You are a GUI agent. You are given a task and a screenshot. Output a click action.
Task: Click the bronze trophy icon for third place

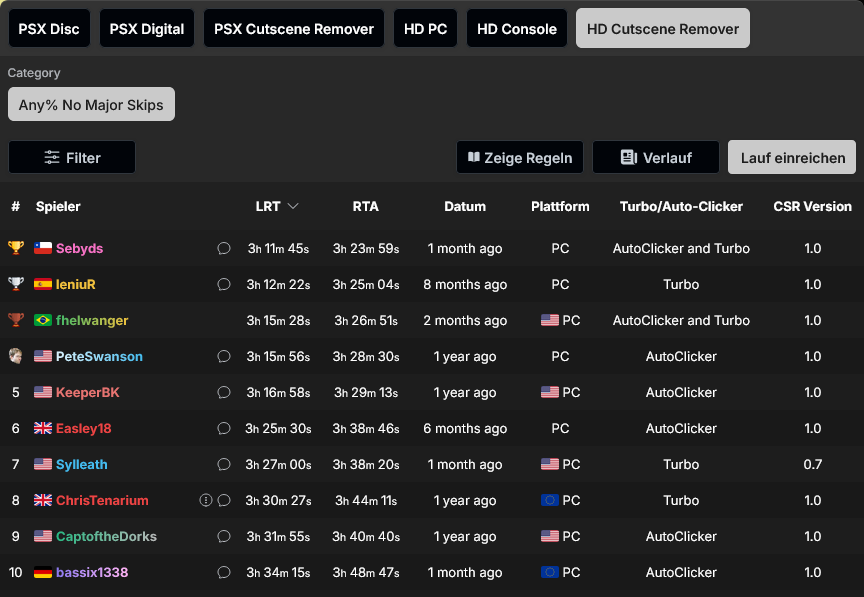click(16, 320)
